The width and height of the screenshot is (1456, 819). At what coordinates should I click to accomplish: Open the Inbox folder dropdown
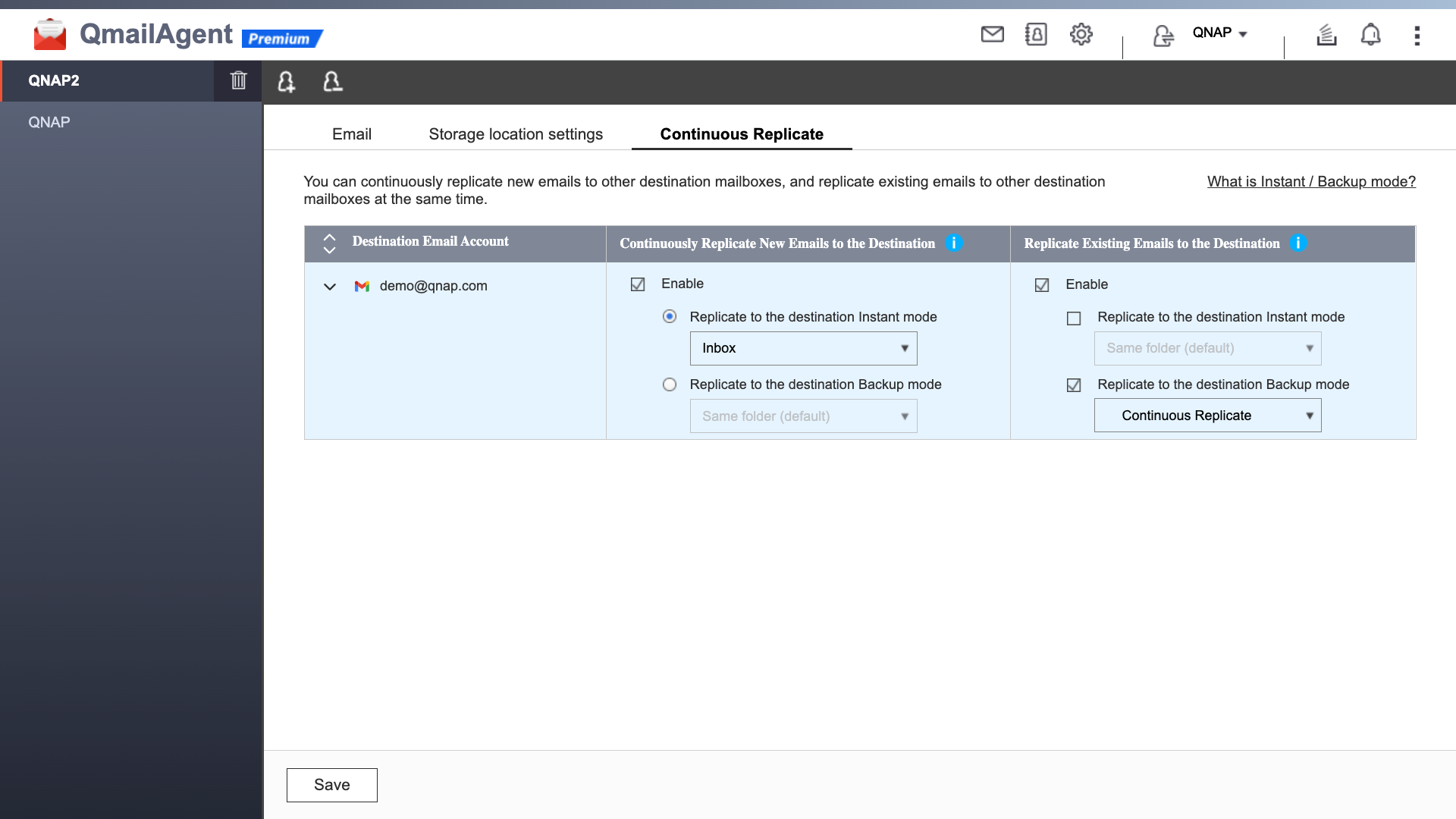click(x=803, y=348)
